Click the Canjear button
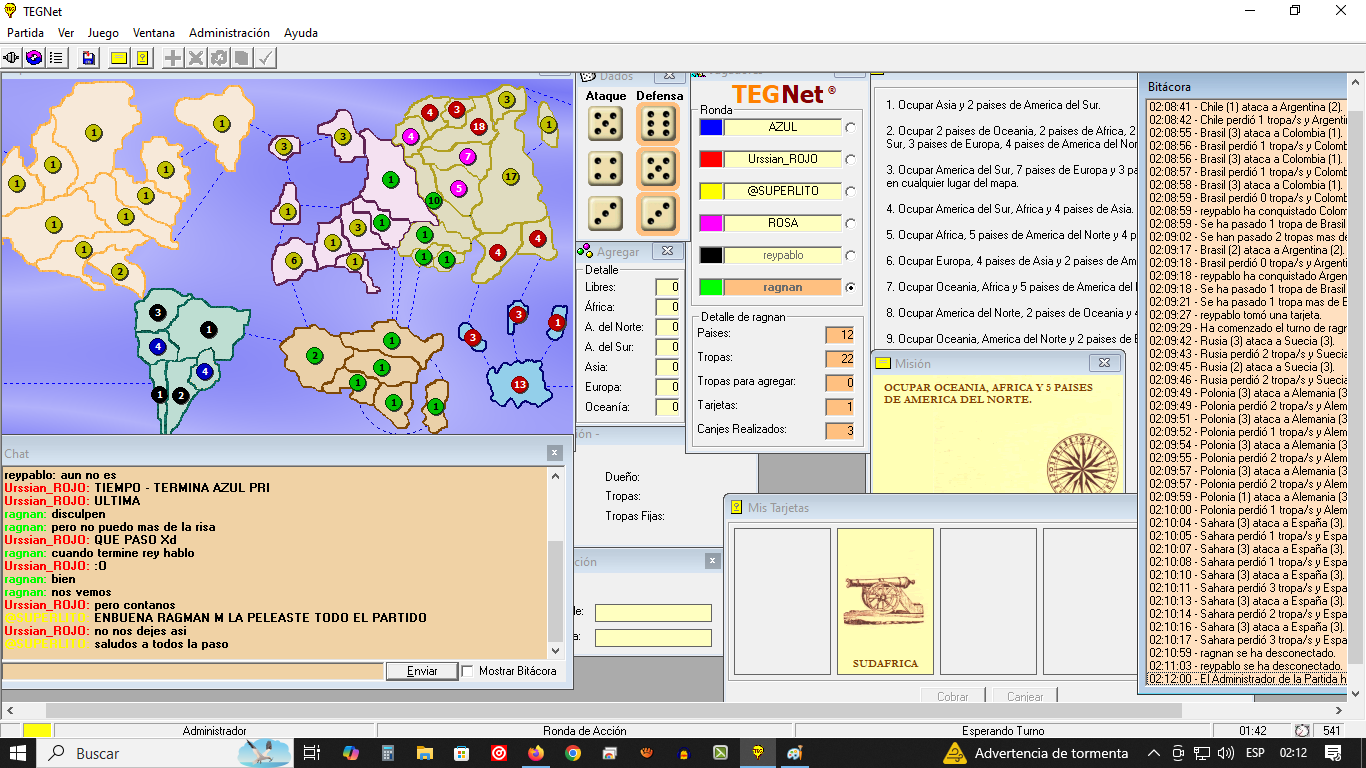The height and width of the screenshot is (768, 1366). coord(1025,696)
